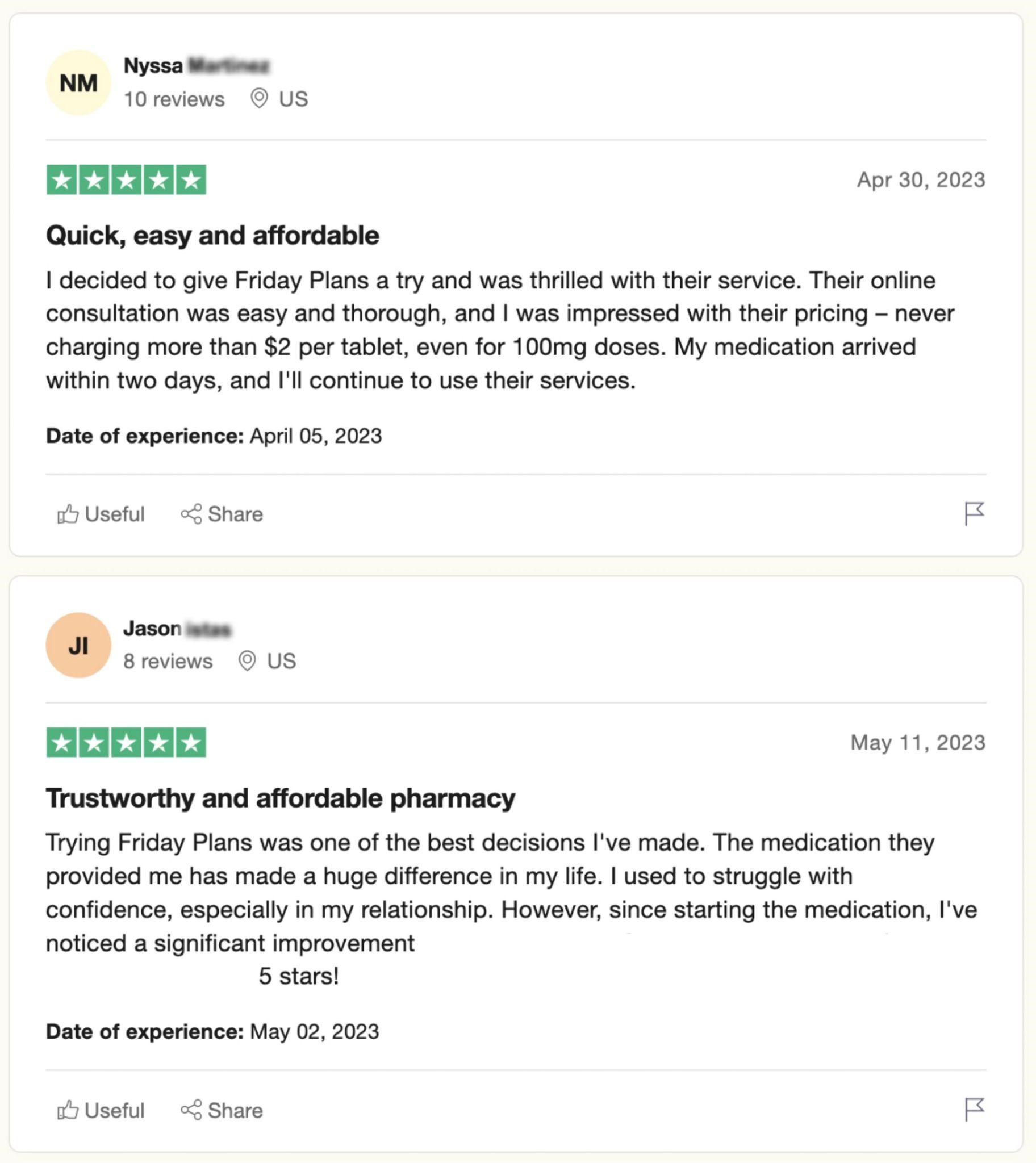This screenshot has width=1036, height=1163.
Task: Click the May 11, 2023 date
Action: coord(917,743)
